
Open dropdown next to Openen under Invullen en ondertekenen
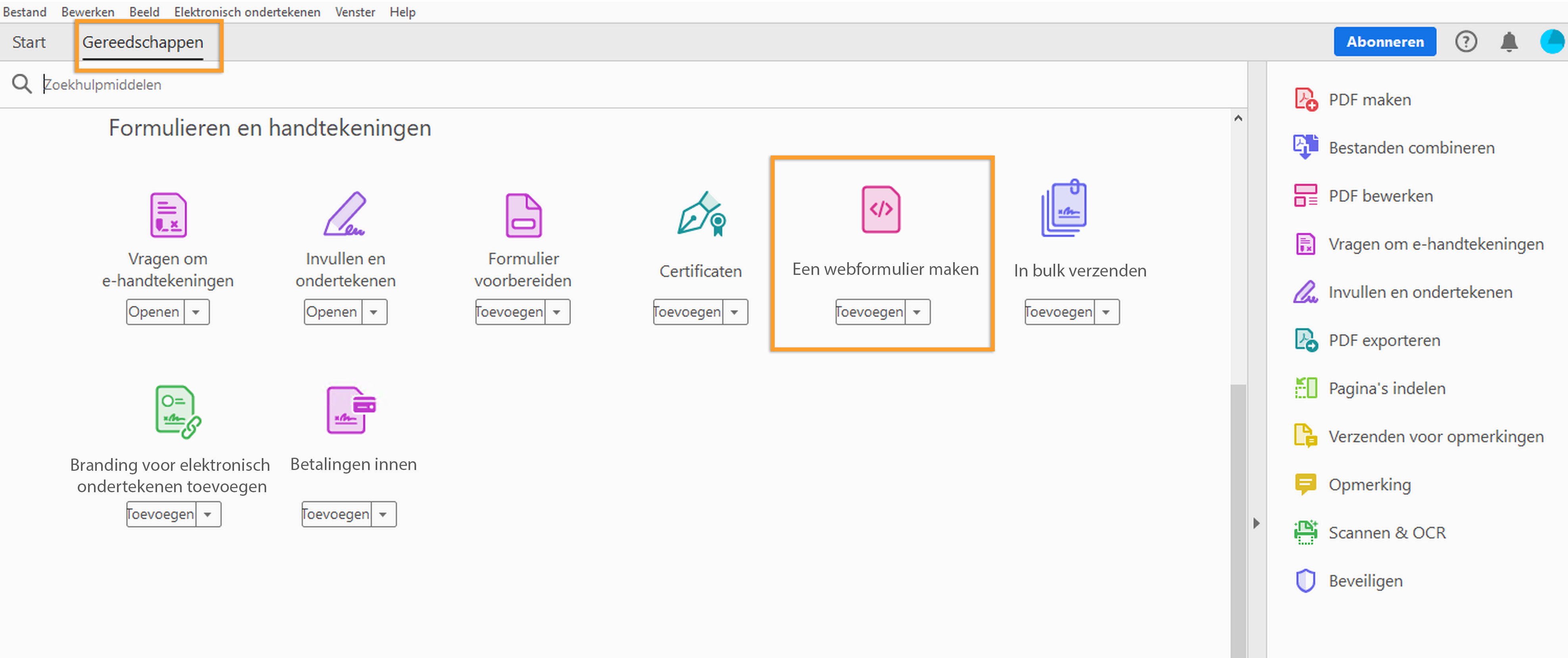[x=374, y=312]
